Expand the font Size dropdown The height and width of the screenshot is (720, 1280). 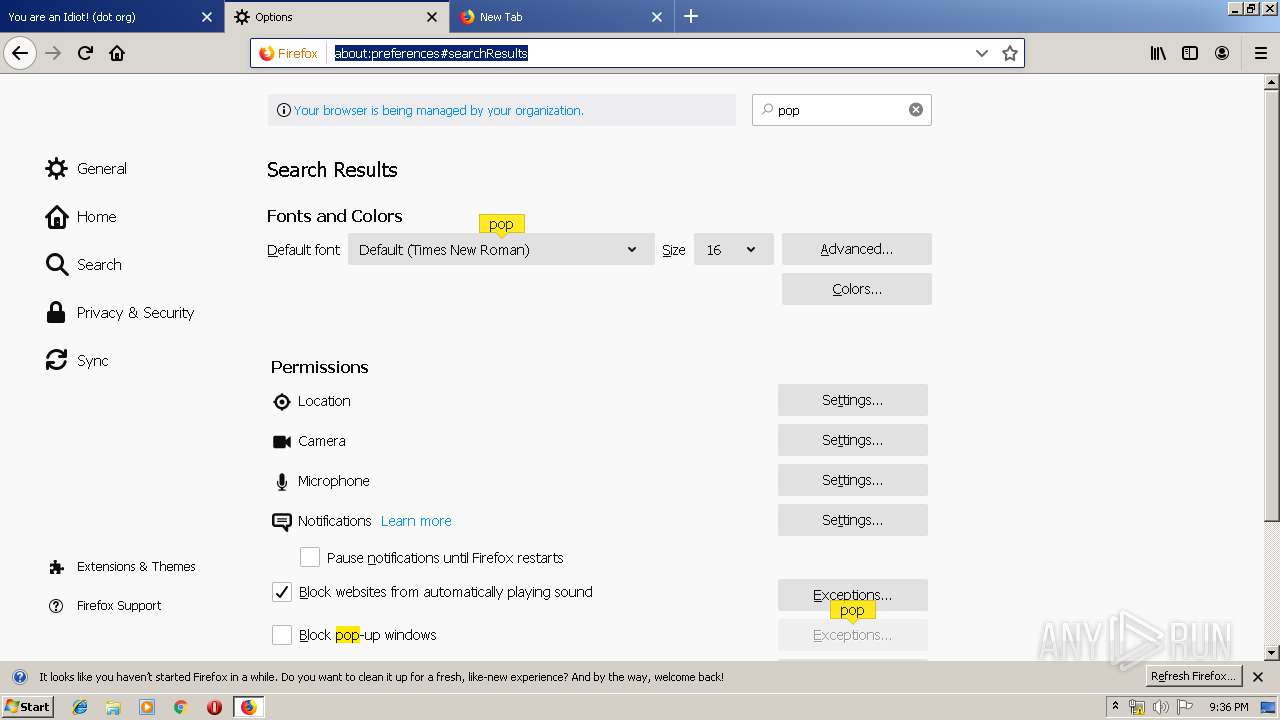click(734, 249)
